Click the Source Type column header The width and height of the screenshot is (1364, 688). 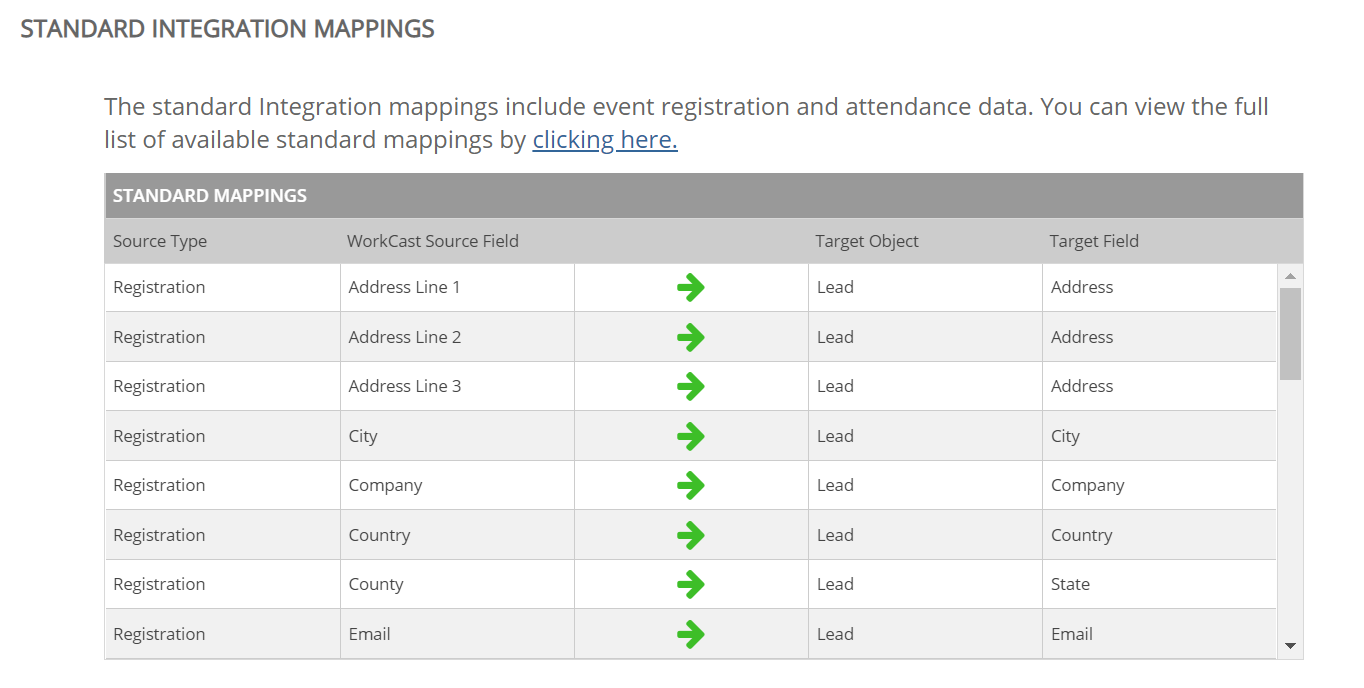(x=160, y=241)
